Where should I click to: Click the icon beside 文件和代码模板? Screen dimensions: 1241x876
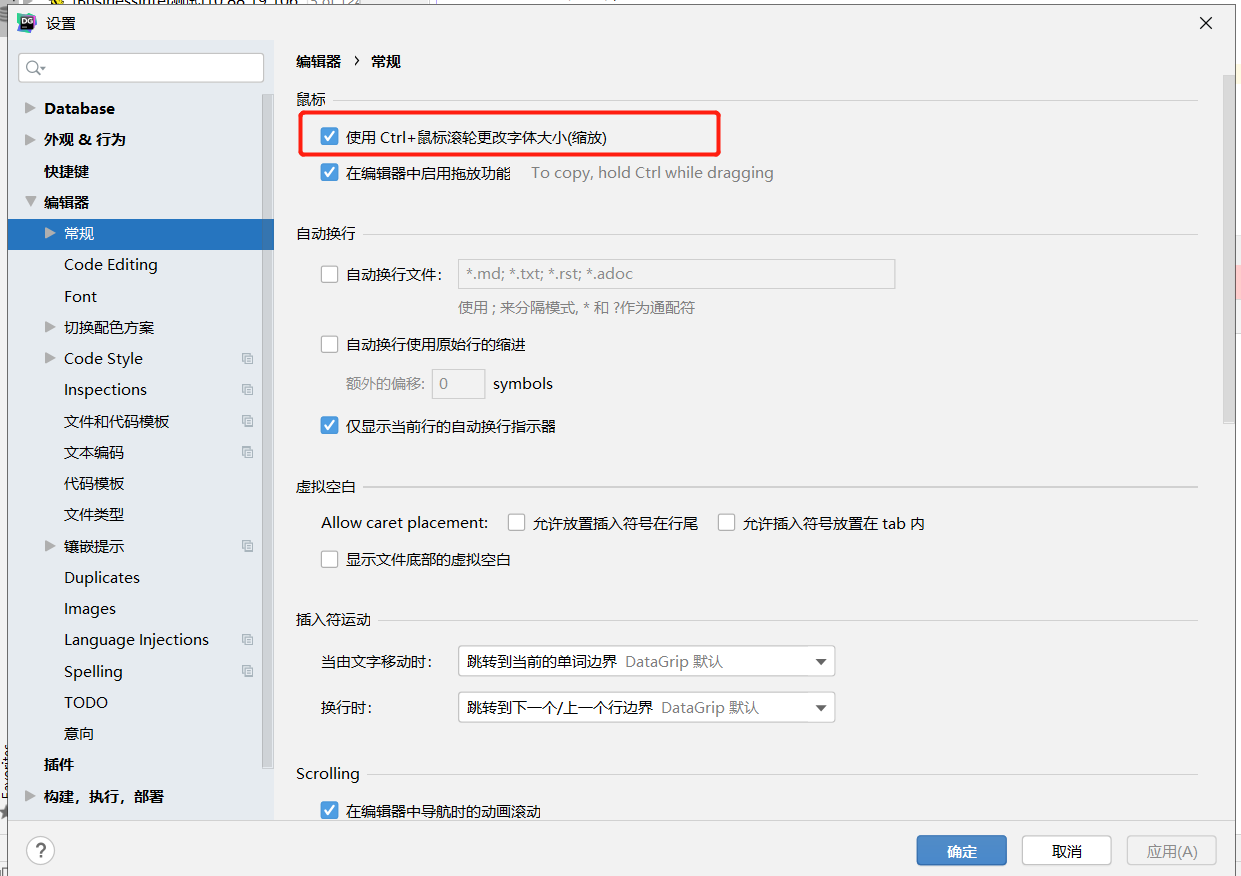pyautogui.click(x=246, y=421)
